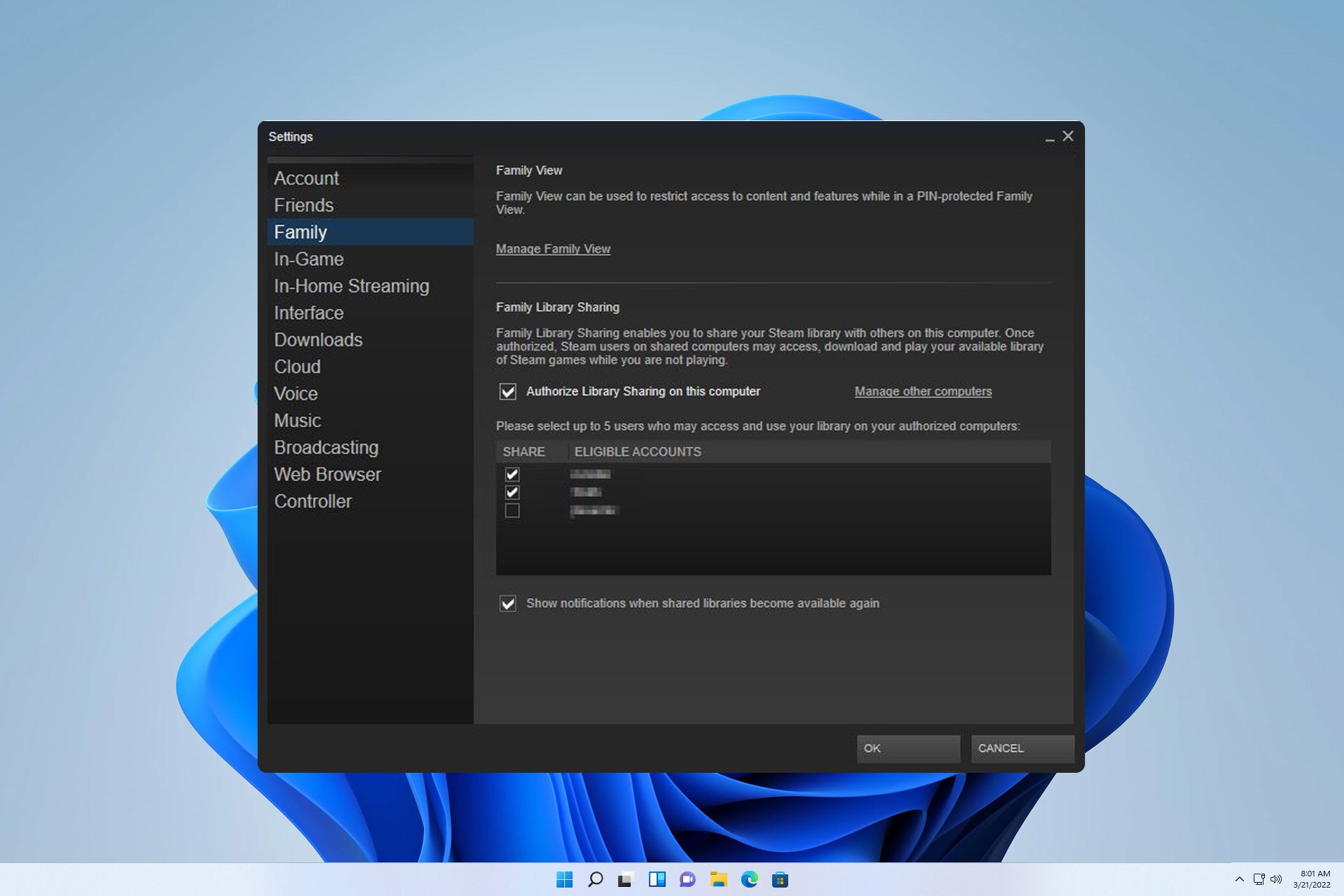Open Music settings
Image resolution: width=1344 pixels, height=896 pixels.
click(x=370, y=421)
